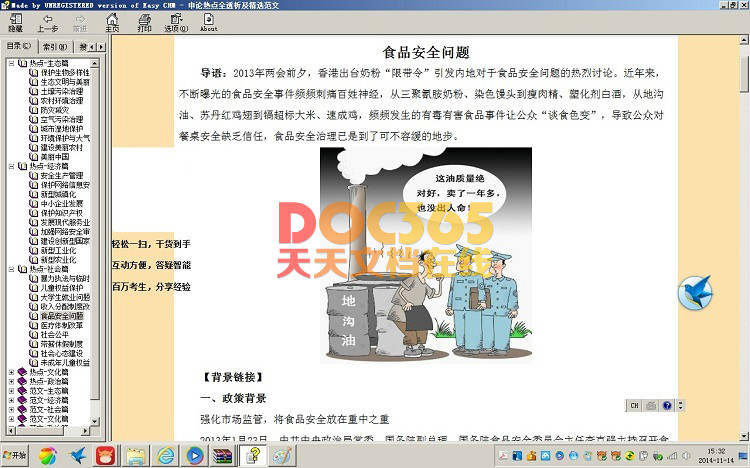Open the 中小企业发展 topic
The width and height of the screenshot is (750, 468).
pyautogui.click(x=61, y=203)
